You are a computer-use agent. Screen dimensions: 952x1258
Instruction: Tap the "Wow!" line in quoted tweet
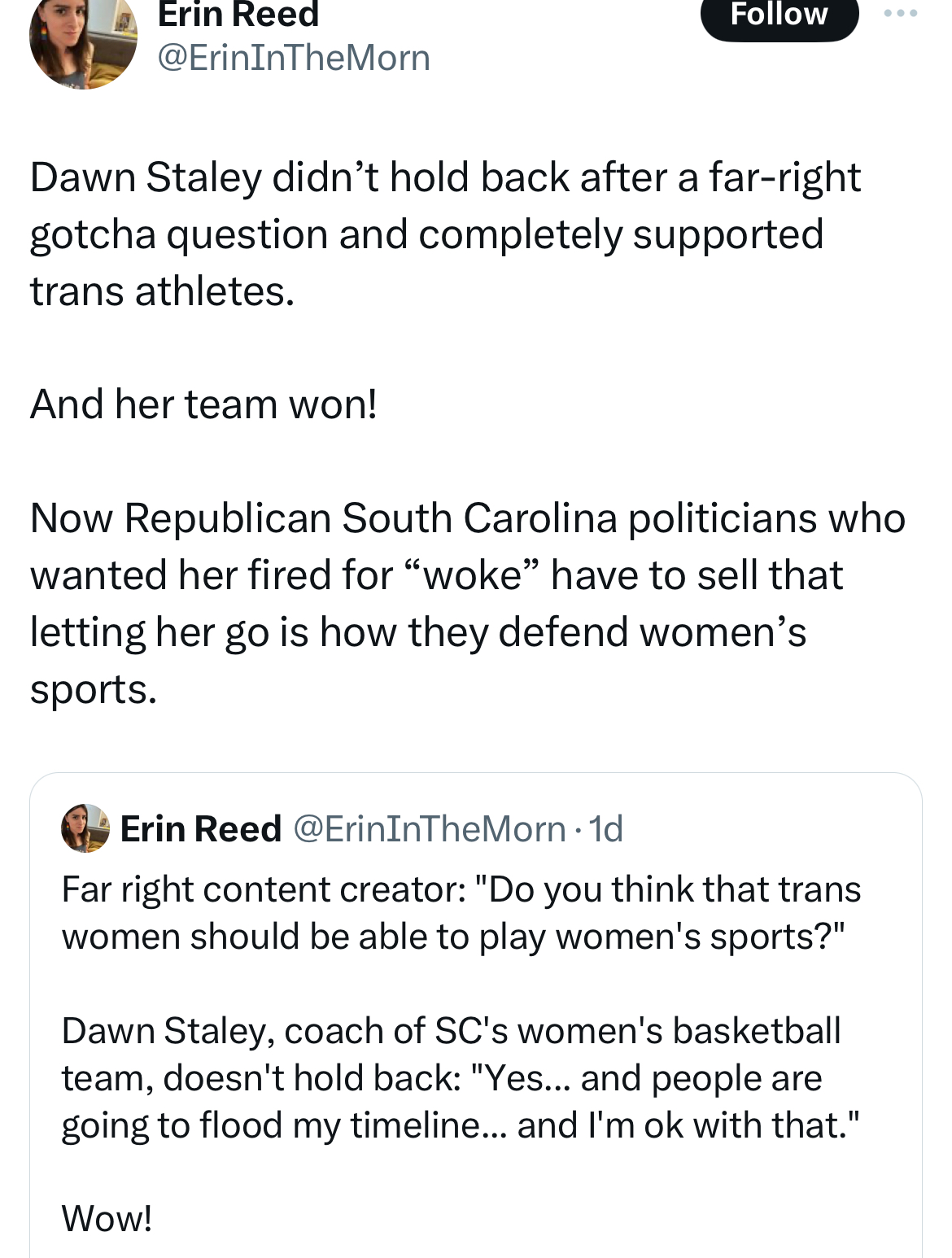107,1219
